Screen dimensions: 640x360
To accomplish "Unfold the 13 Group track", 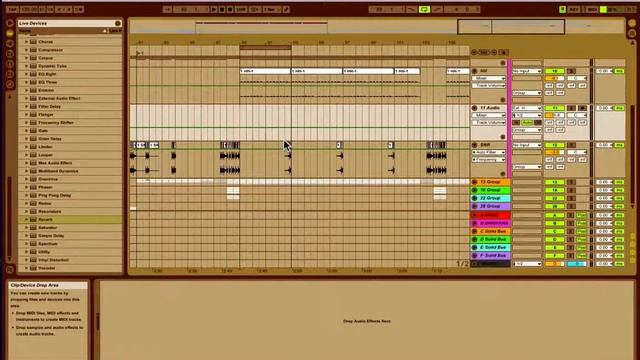I will click(475, 182).
